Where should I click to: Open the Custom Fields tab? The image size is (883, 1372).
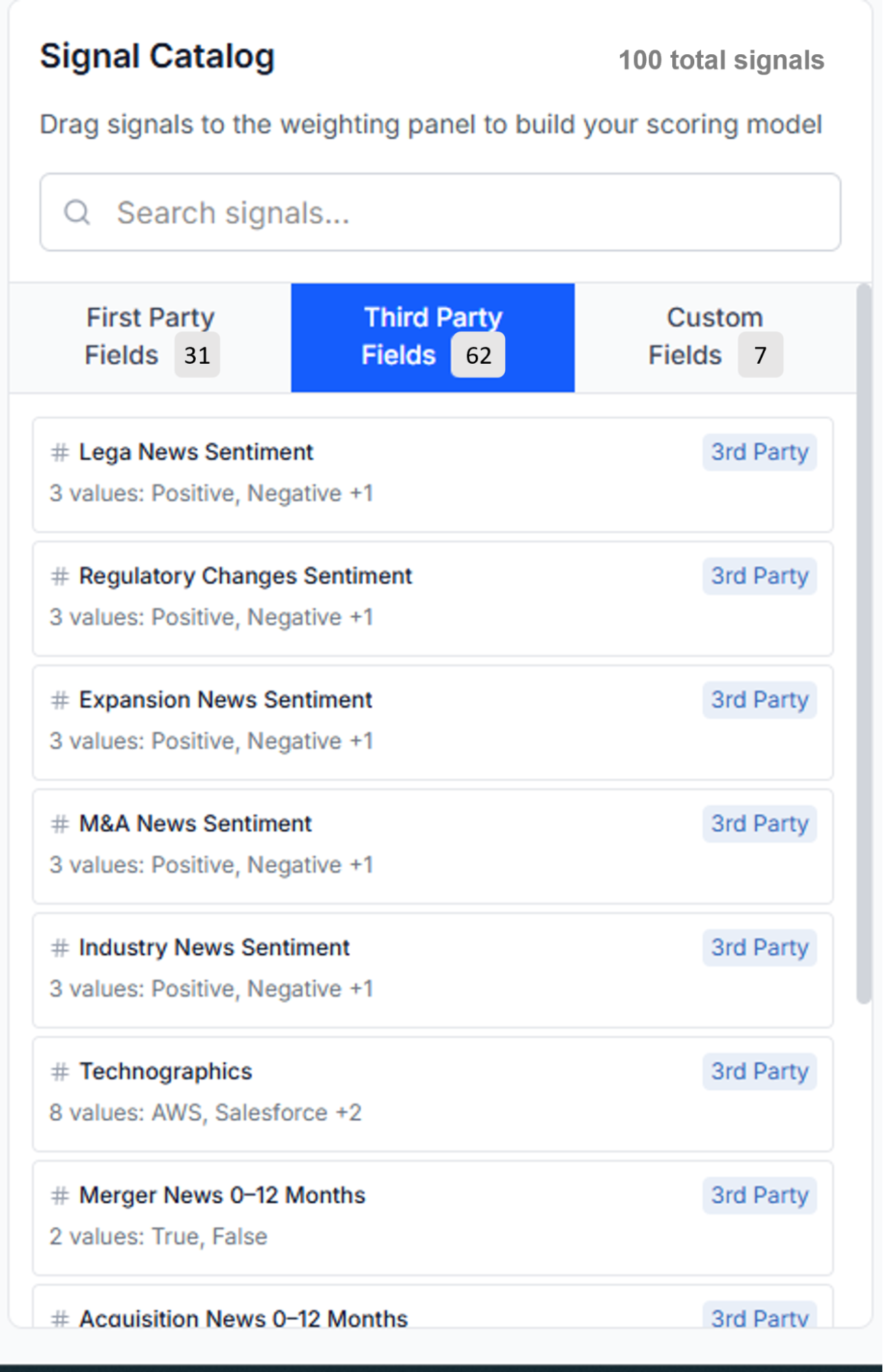tap(715, 338)
